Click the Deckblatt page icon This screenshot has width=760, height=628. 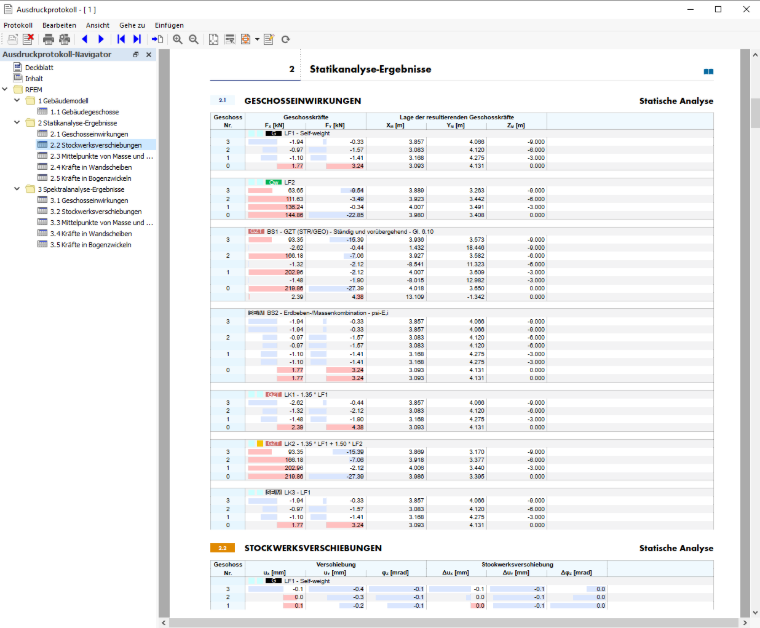(x=18, y=67)
